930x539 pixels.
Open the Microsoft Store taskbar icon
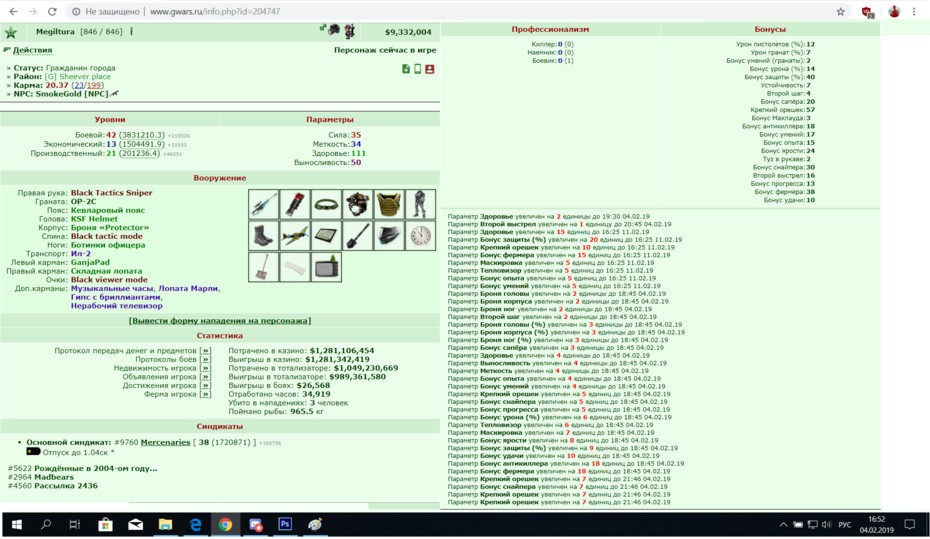(106, 525)
